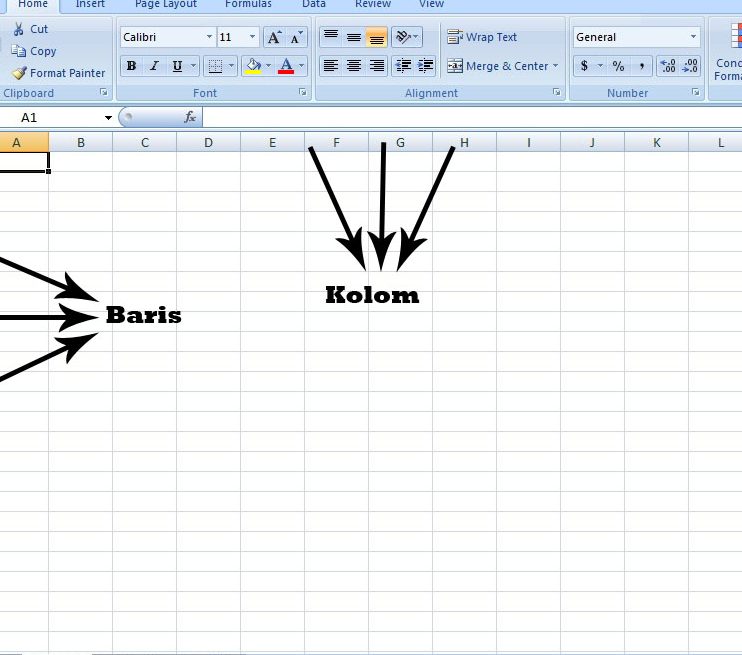This screenshot has height=655, width=742.
Task: Activate the Format Painter brush
Action: point(19,73)
